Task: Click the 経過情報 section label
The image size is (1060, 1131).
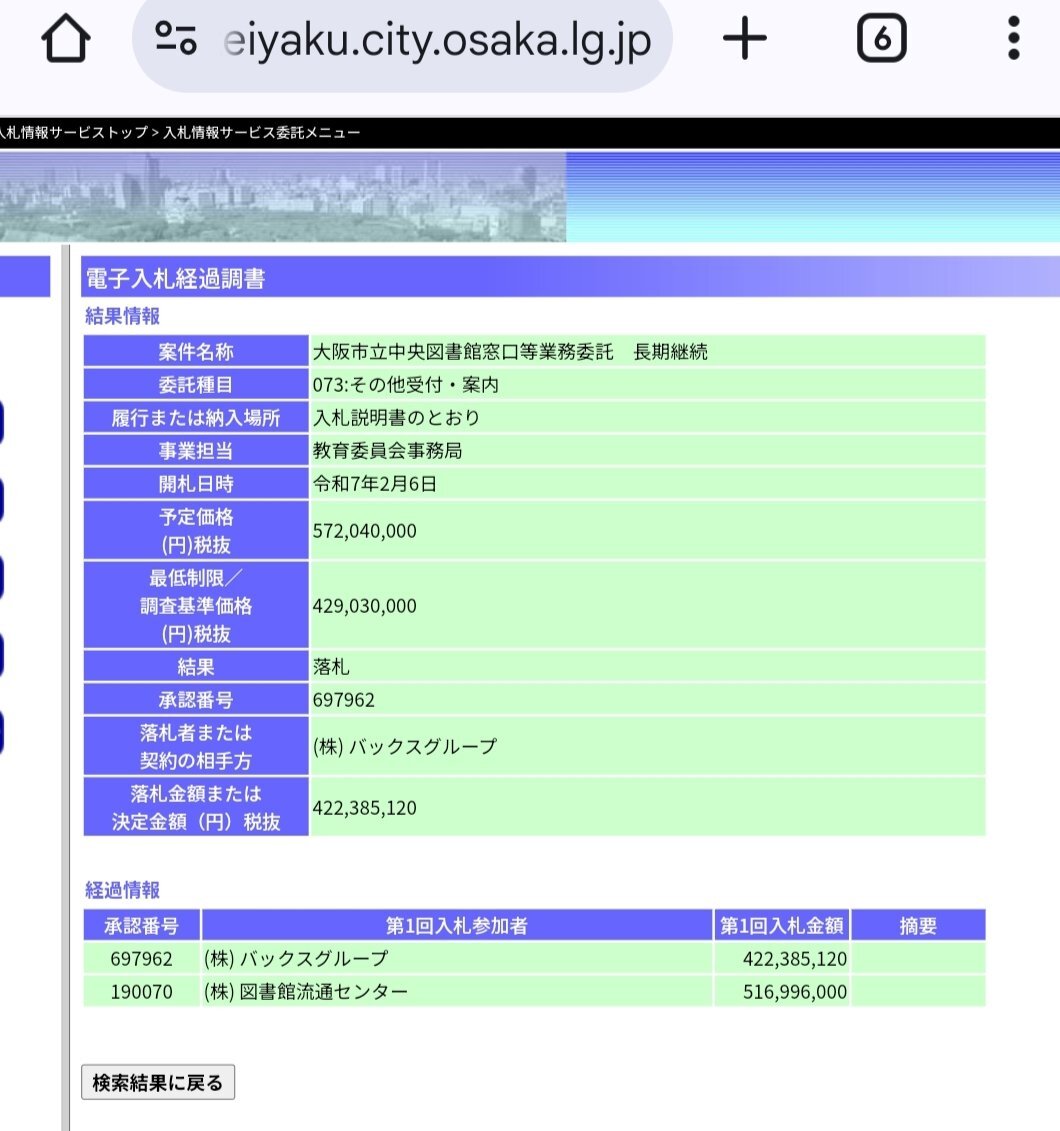Action: click(123, 890)
